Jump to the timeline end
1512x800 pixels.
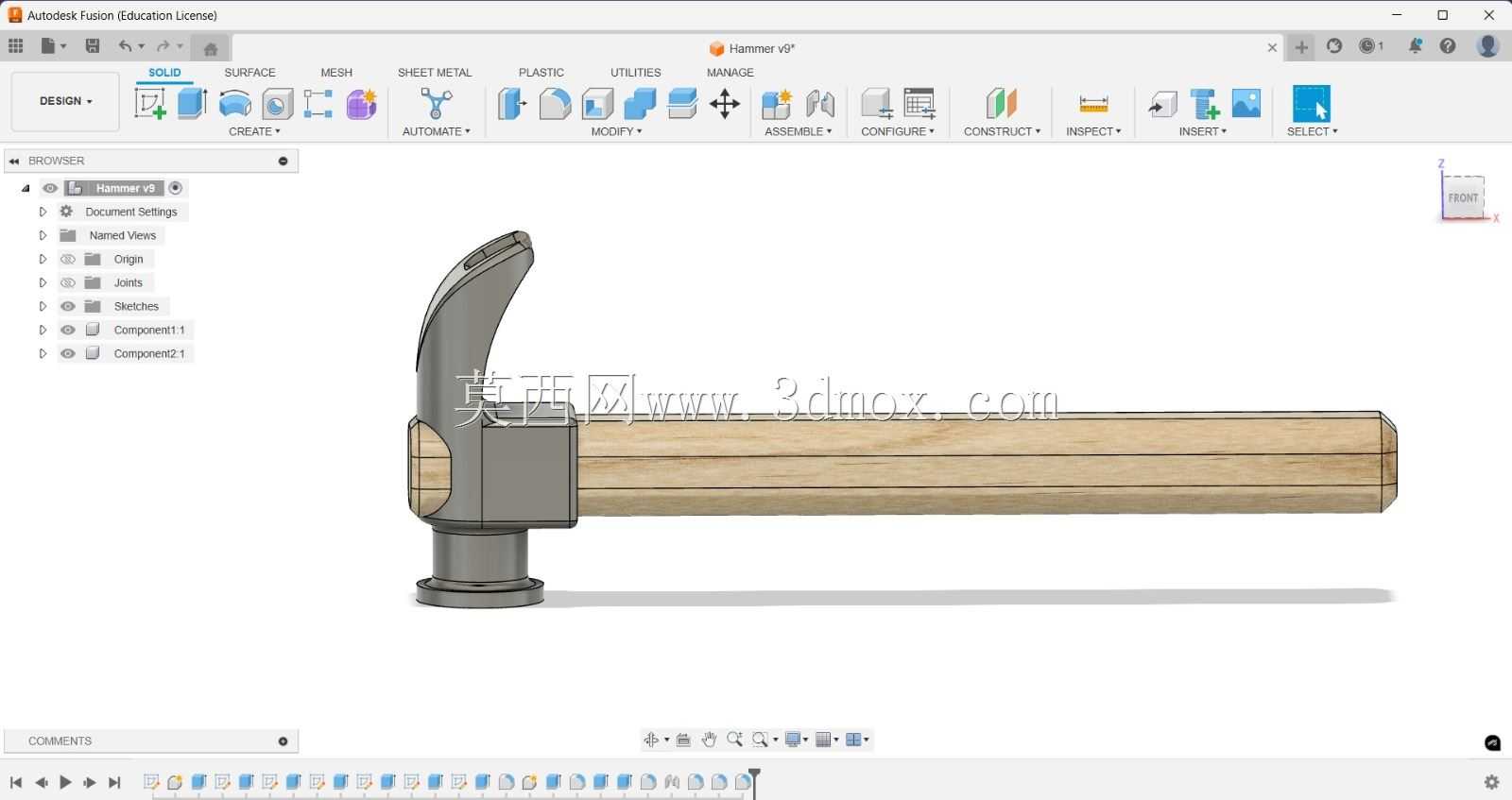[114, 782]
